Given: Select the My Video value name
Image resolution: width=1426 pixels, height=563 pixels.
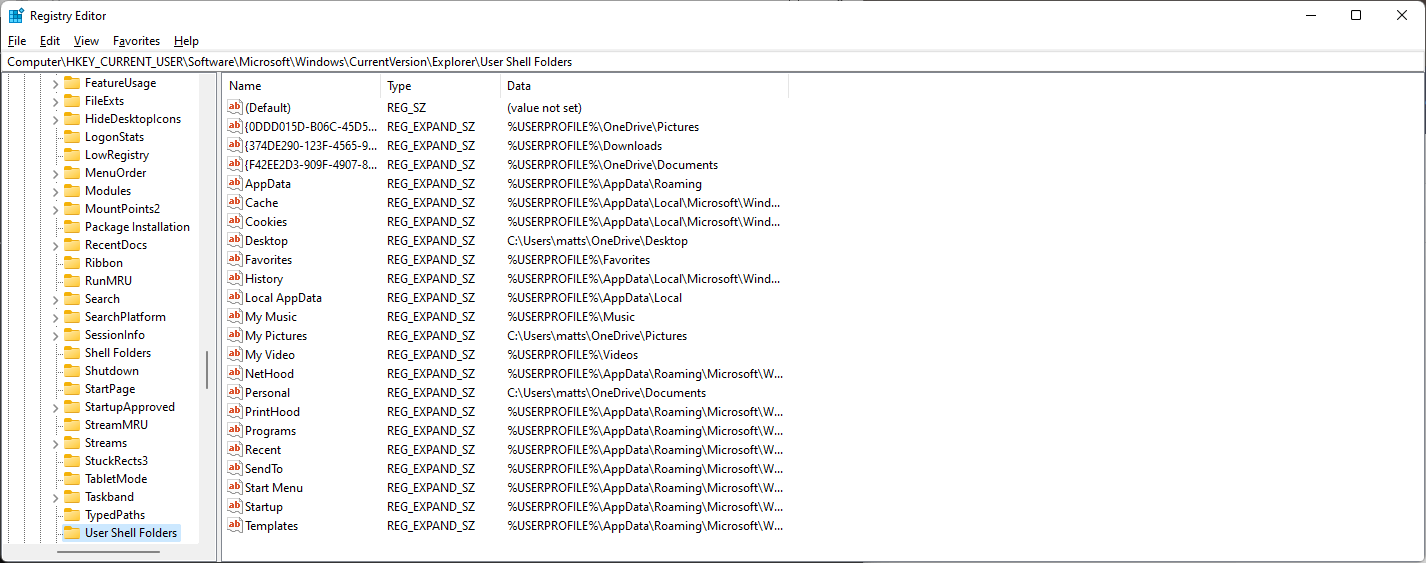Looking at the screenshot, I should click(270, 354).
